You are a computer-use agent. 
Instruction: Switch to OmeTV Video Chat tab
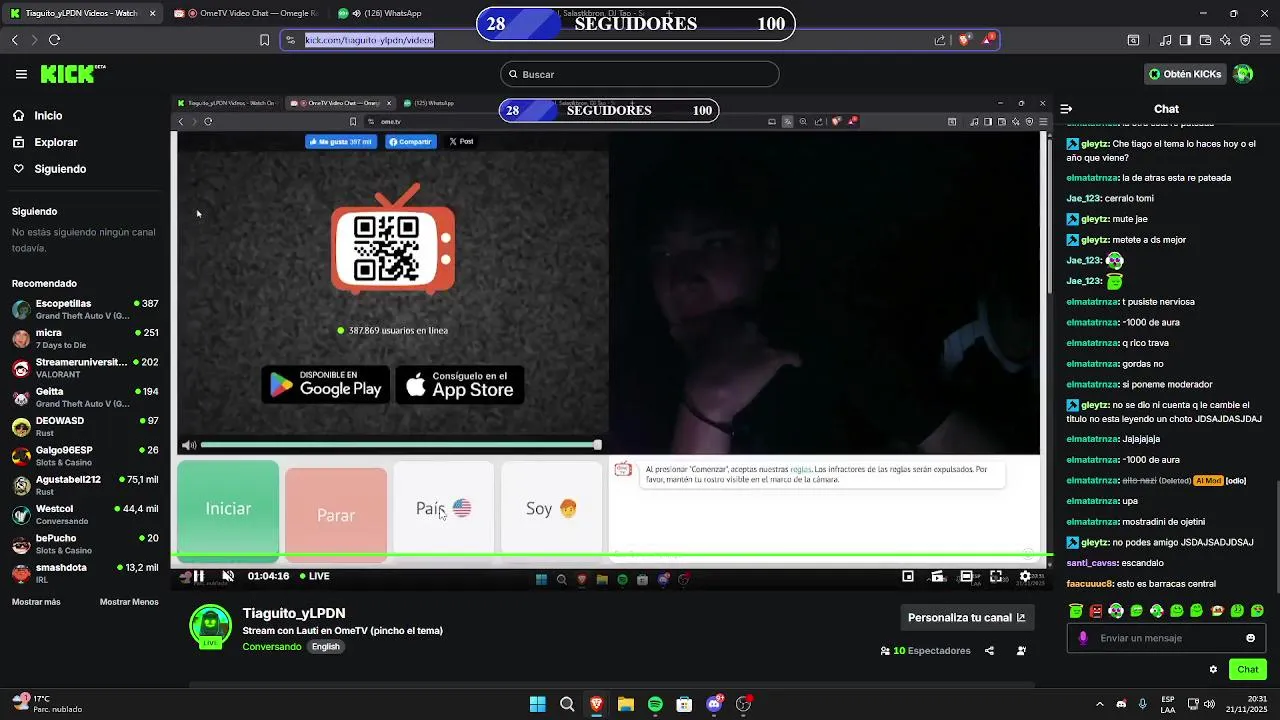pyautogui.click(x=245, y=14)
